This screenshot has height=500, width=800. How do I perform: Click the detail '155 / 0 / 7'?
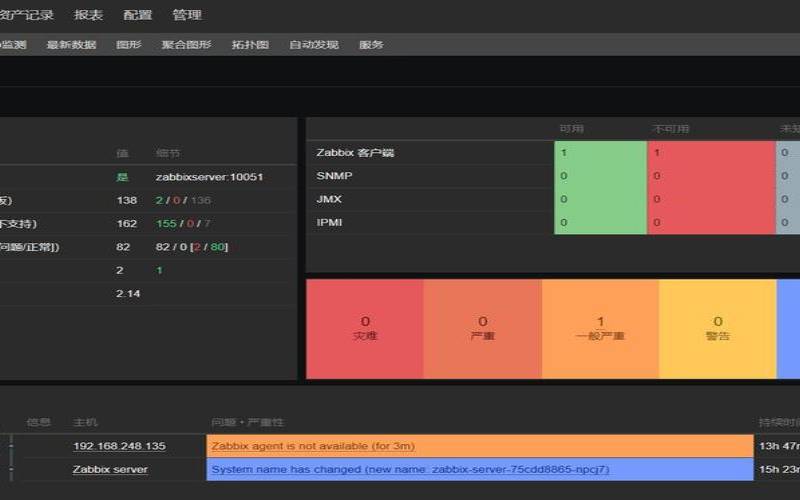(183, 224)
